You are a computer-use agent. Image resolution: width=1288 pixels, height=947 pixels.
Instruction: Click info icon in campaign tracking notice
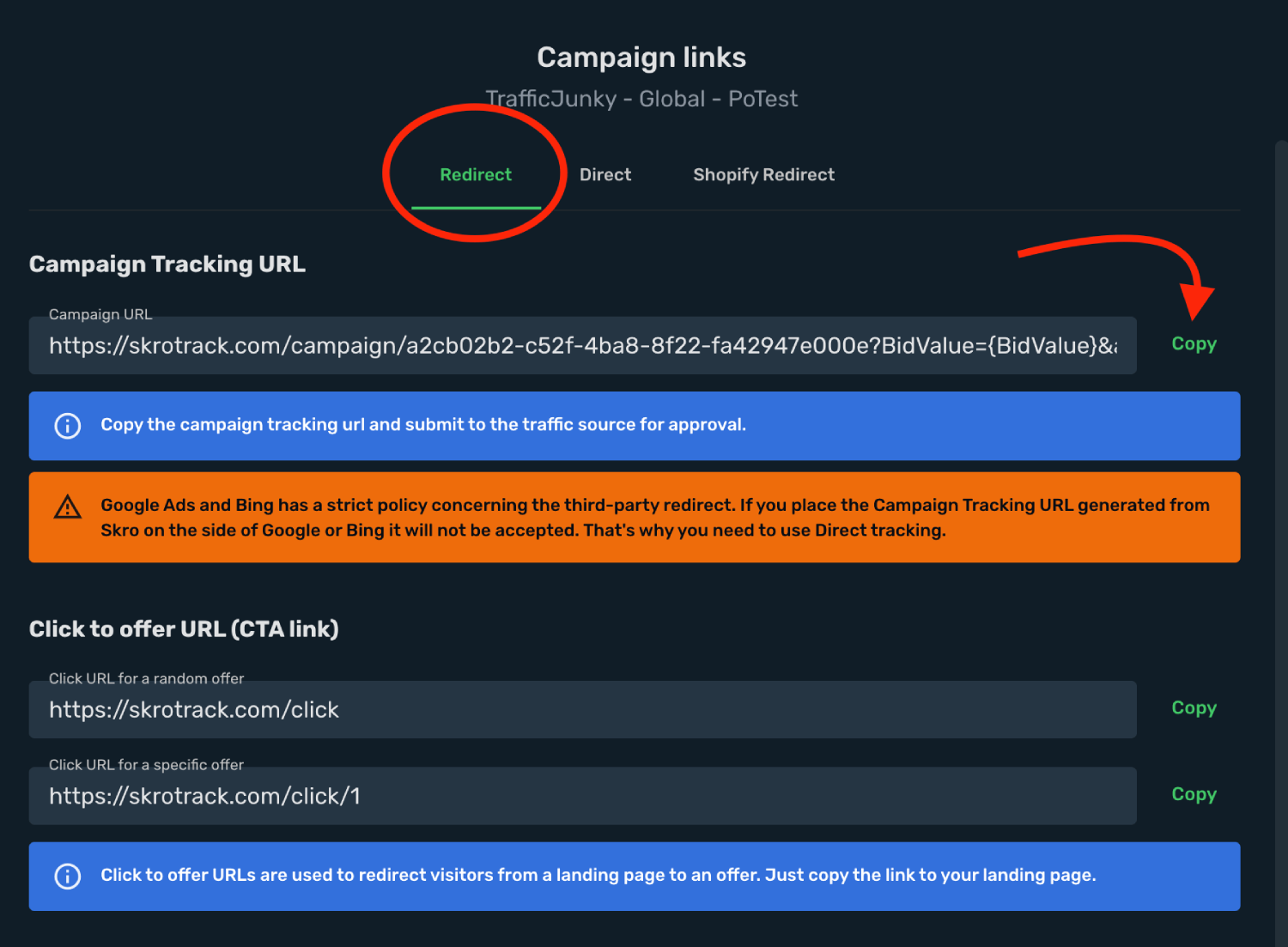click(68, 426)
